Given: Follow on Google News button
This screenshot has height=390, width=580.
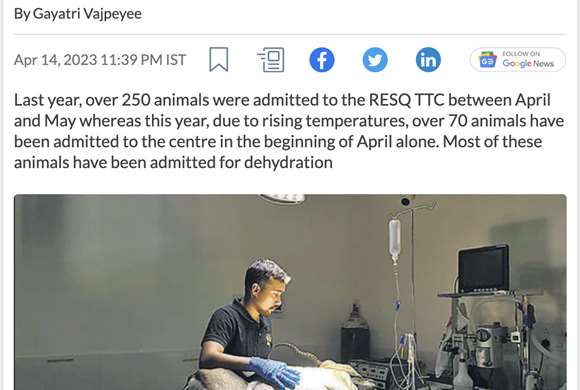Looking at the screenshot, I should click(x=518, y=60).
